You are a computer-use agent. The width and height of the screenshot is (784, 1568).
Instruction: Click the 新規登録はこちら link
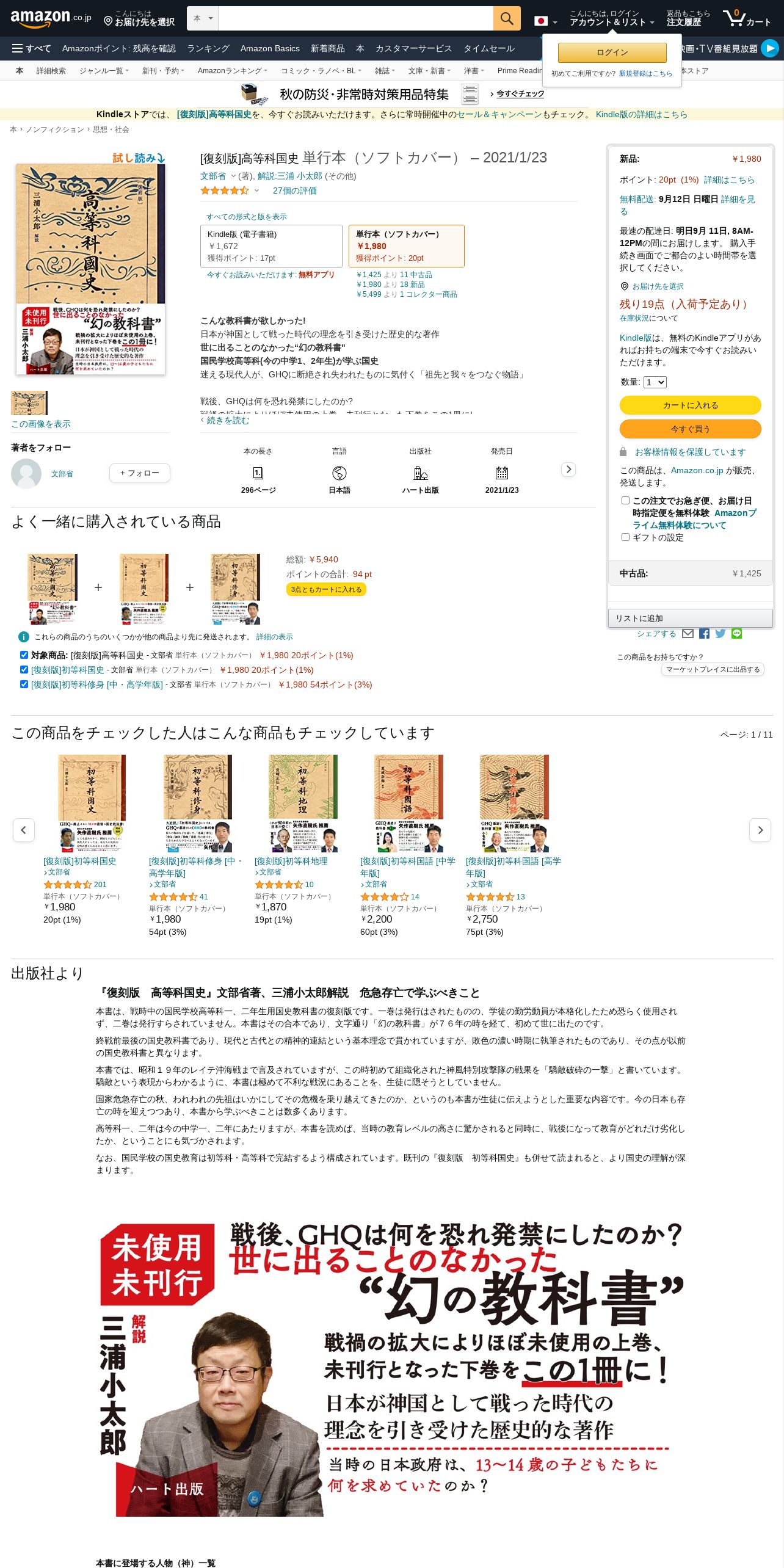(x=645, y=73)
